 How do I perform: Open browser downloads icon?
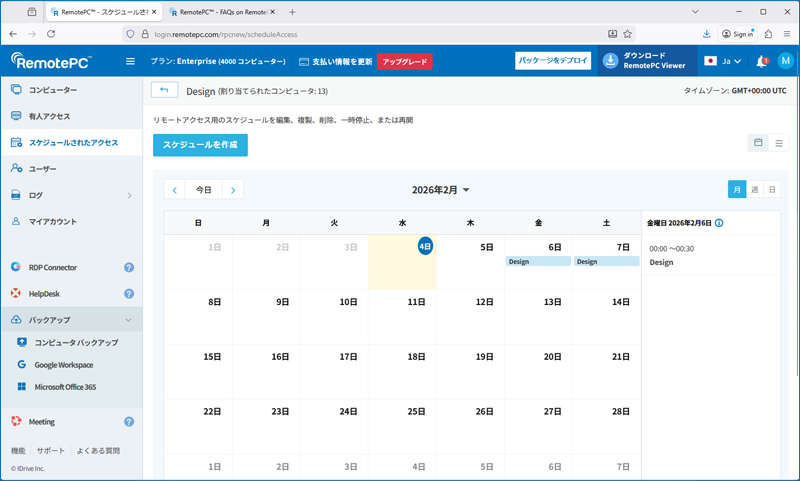[707, 34]
